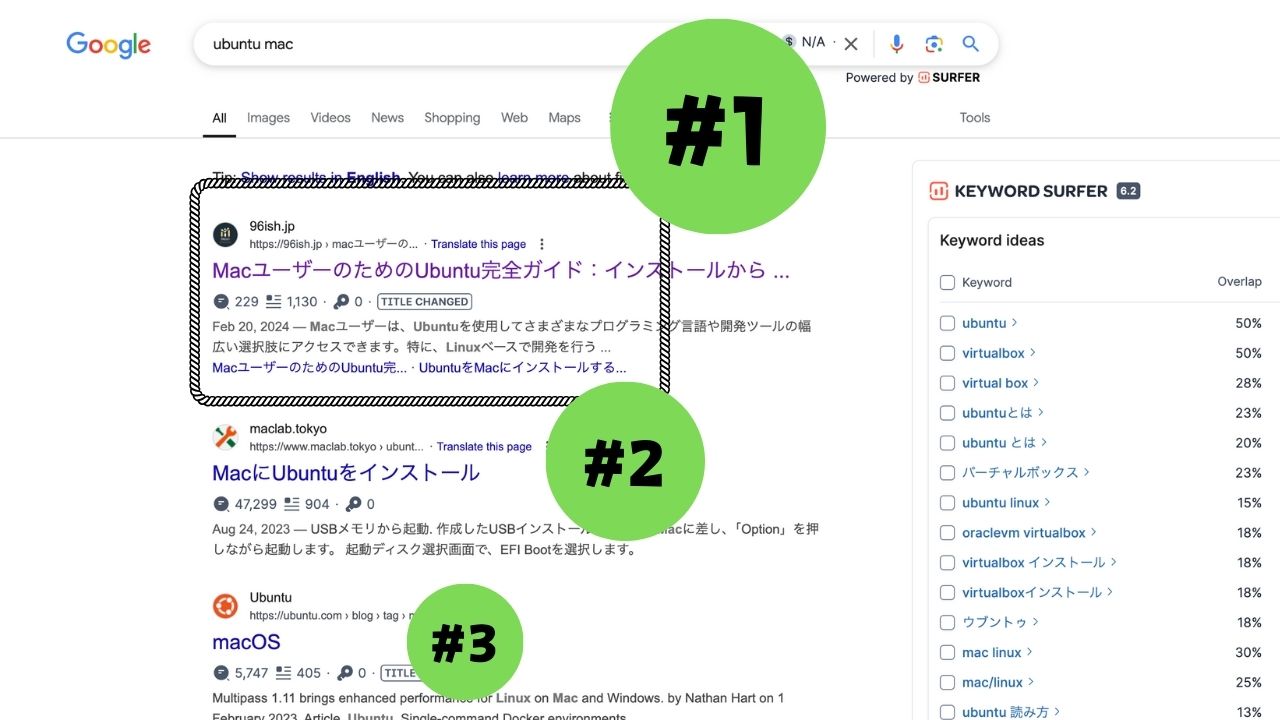Check the box for バーチャルボックス keyword

(947, 472)
